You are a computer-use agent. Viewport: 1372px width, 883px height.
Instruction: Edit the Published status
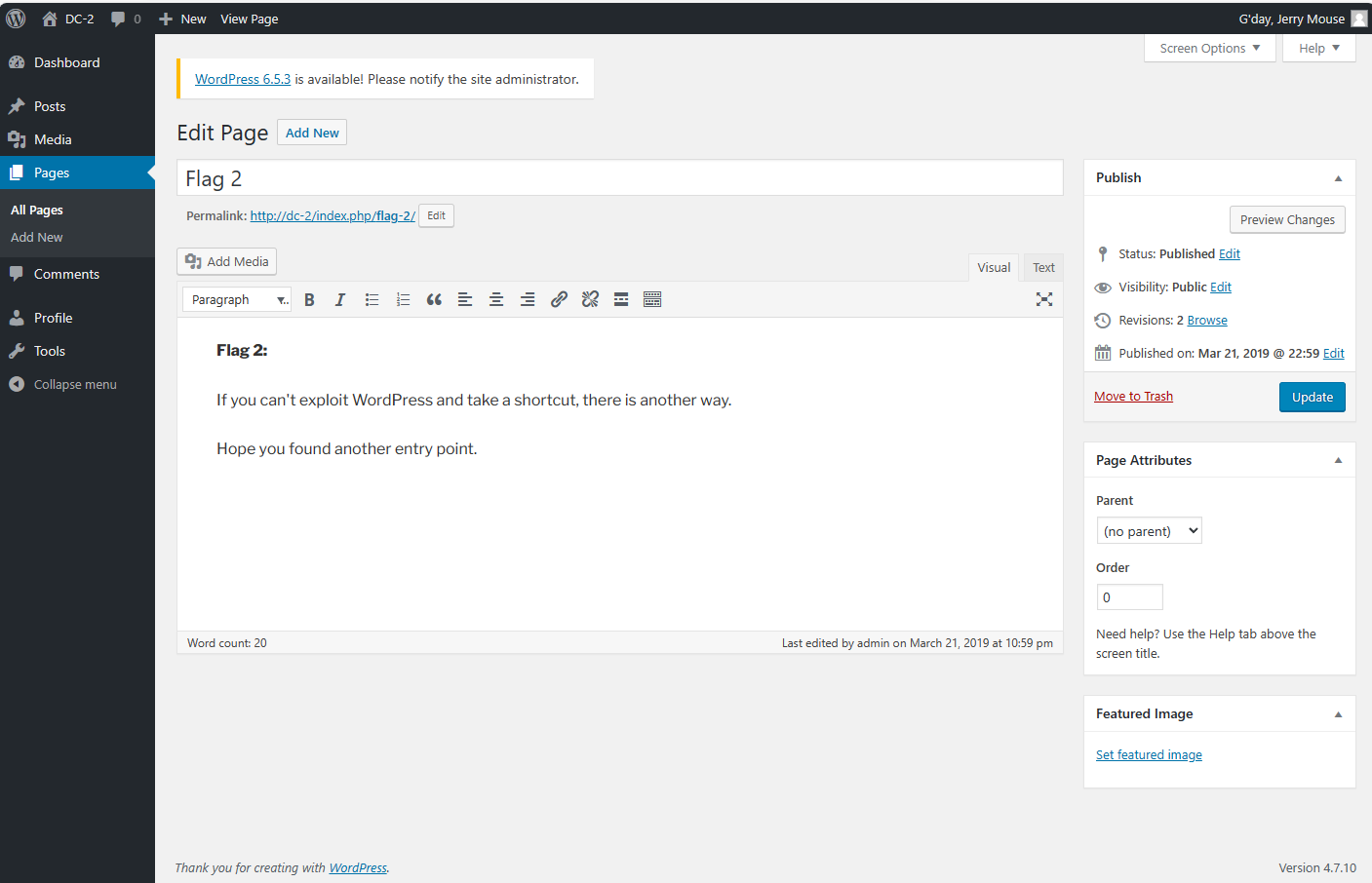pyautogui.click(x=1230, y=253)
